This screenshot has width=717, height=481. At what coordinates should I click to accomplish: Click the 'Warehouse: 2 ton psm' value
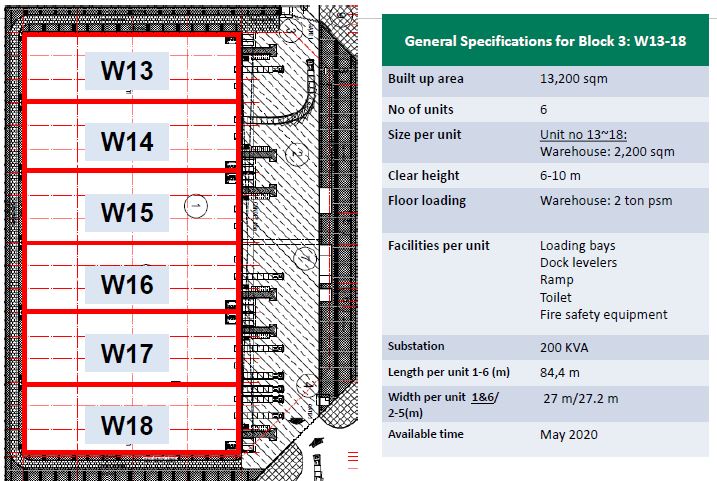tap(606, 201)
